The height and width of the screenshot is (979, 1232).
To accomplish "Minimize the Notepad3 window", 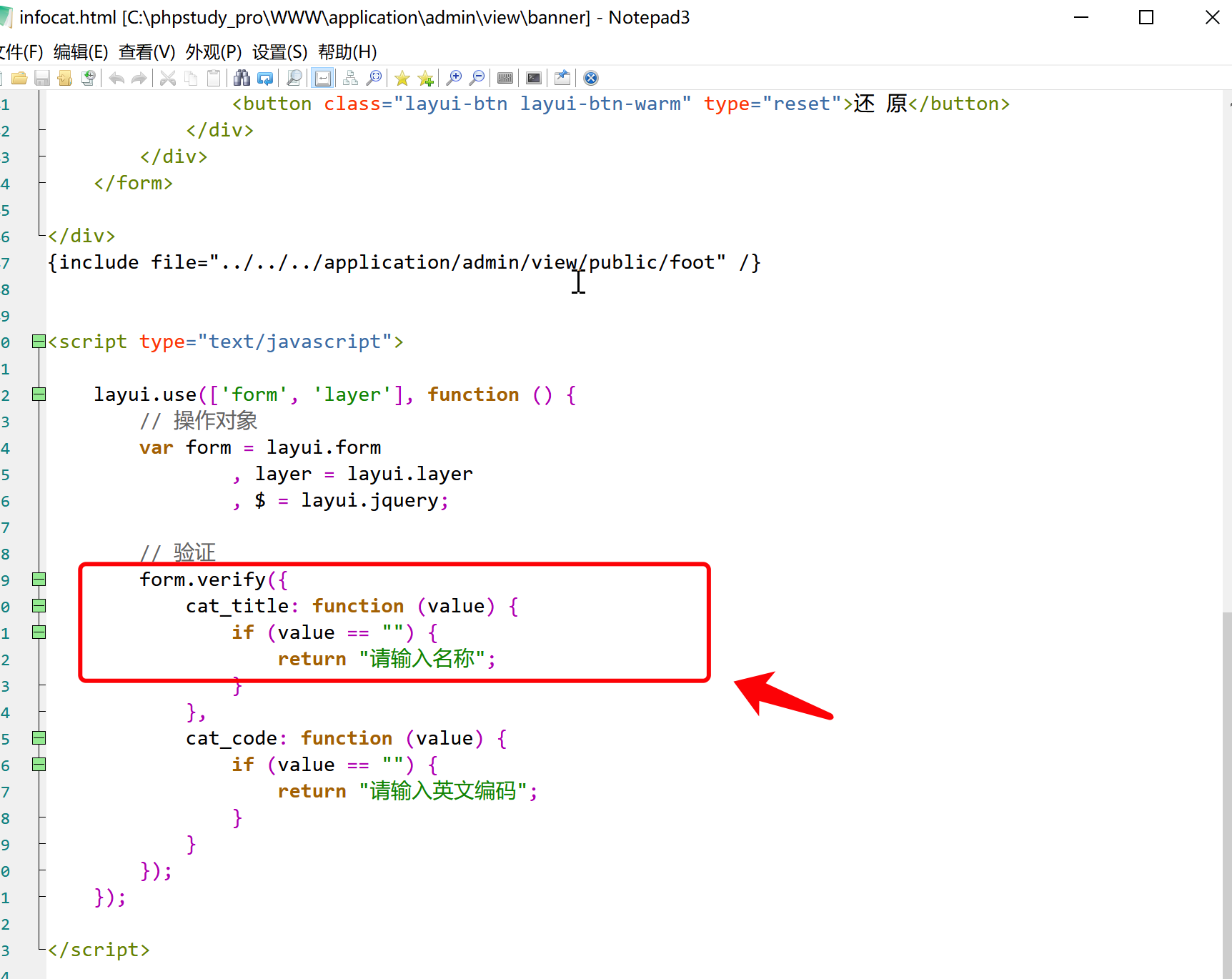I will click(1081, 17).
